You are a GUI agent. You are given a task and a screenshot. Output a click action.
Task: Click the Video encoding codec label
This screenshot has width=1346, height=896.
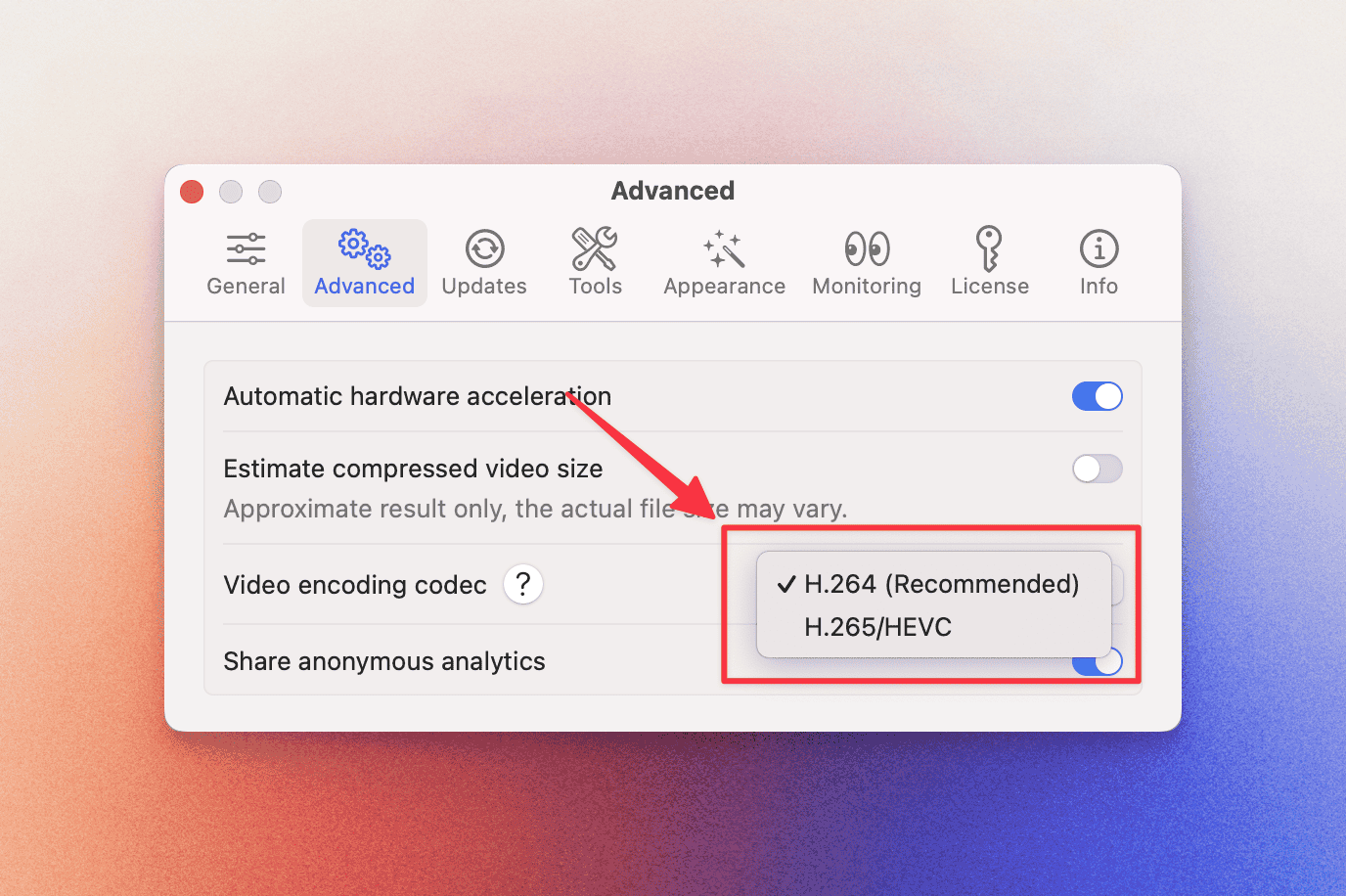click(x=355, y=585)
